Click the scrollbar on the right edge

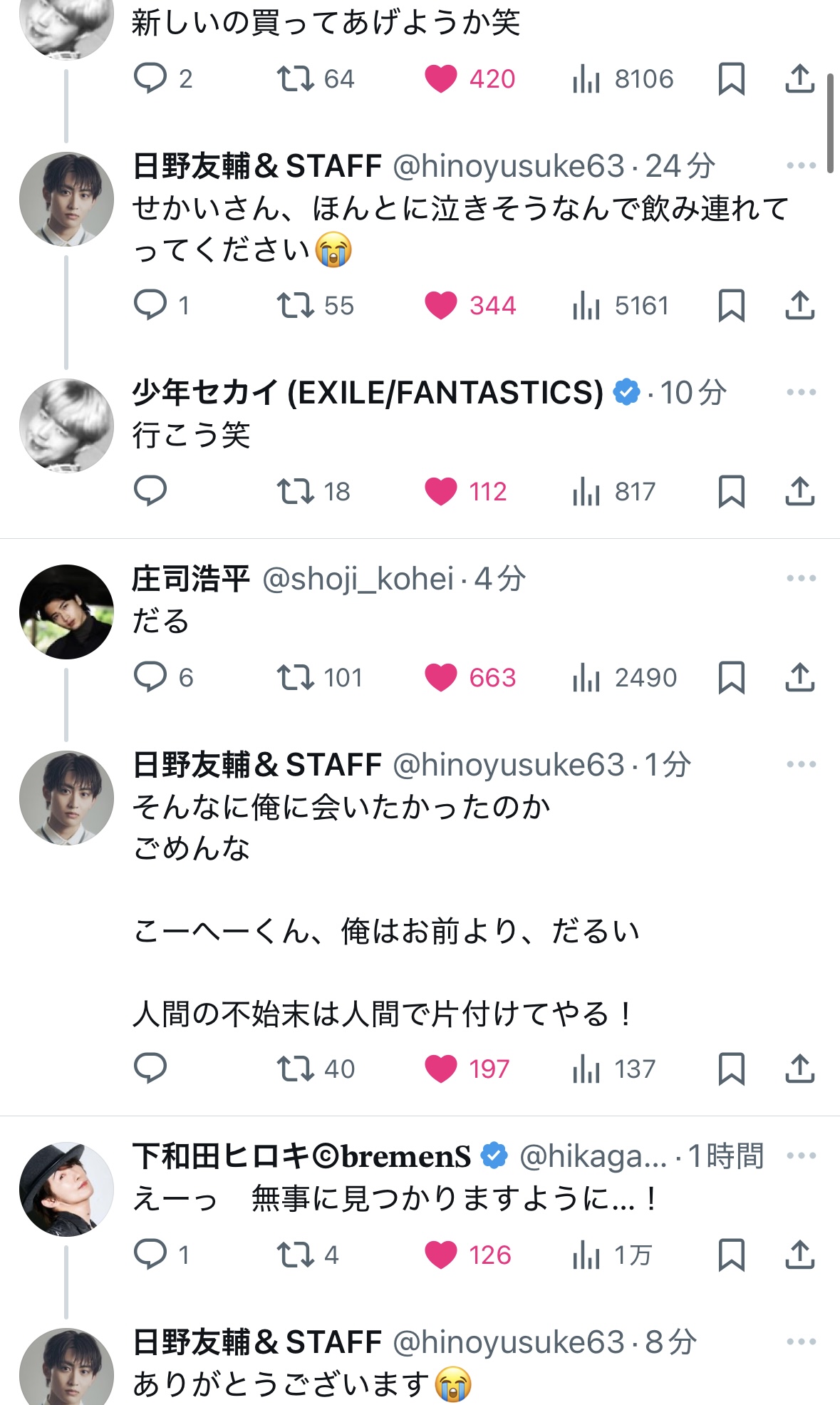(x=830, y=123)
